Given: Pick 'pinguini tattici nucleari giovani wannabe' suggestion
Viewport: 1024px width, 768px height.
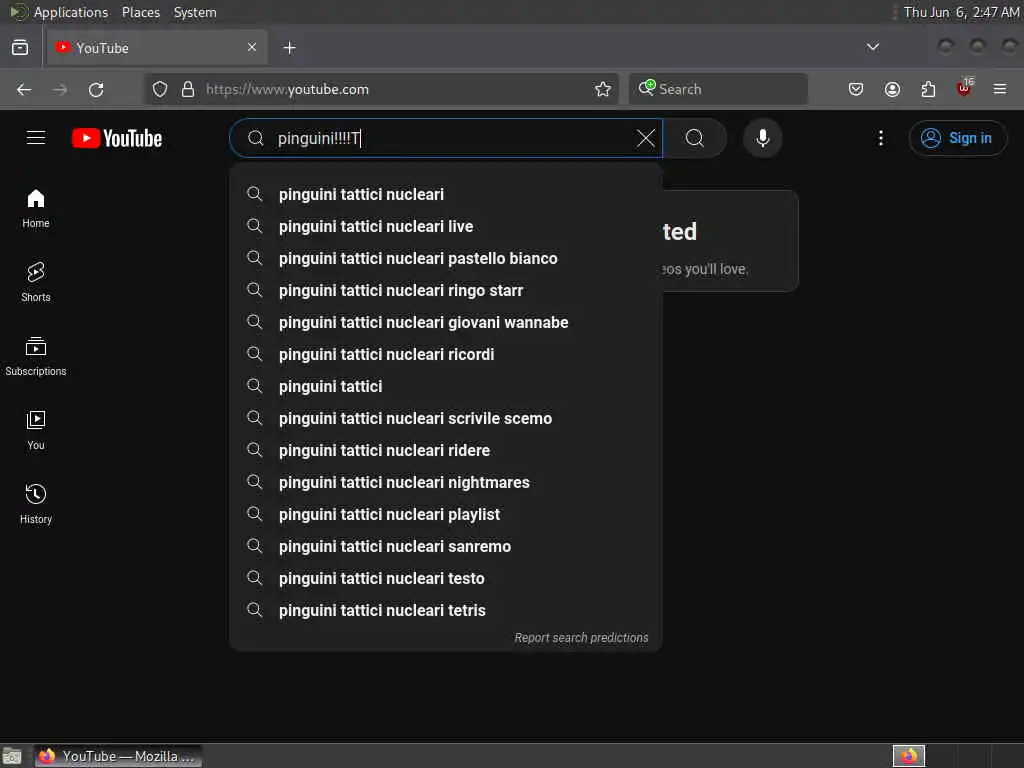Looking at the screenshot, I should 446,323.
